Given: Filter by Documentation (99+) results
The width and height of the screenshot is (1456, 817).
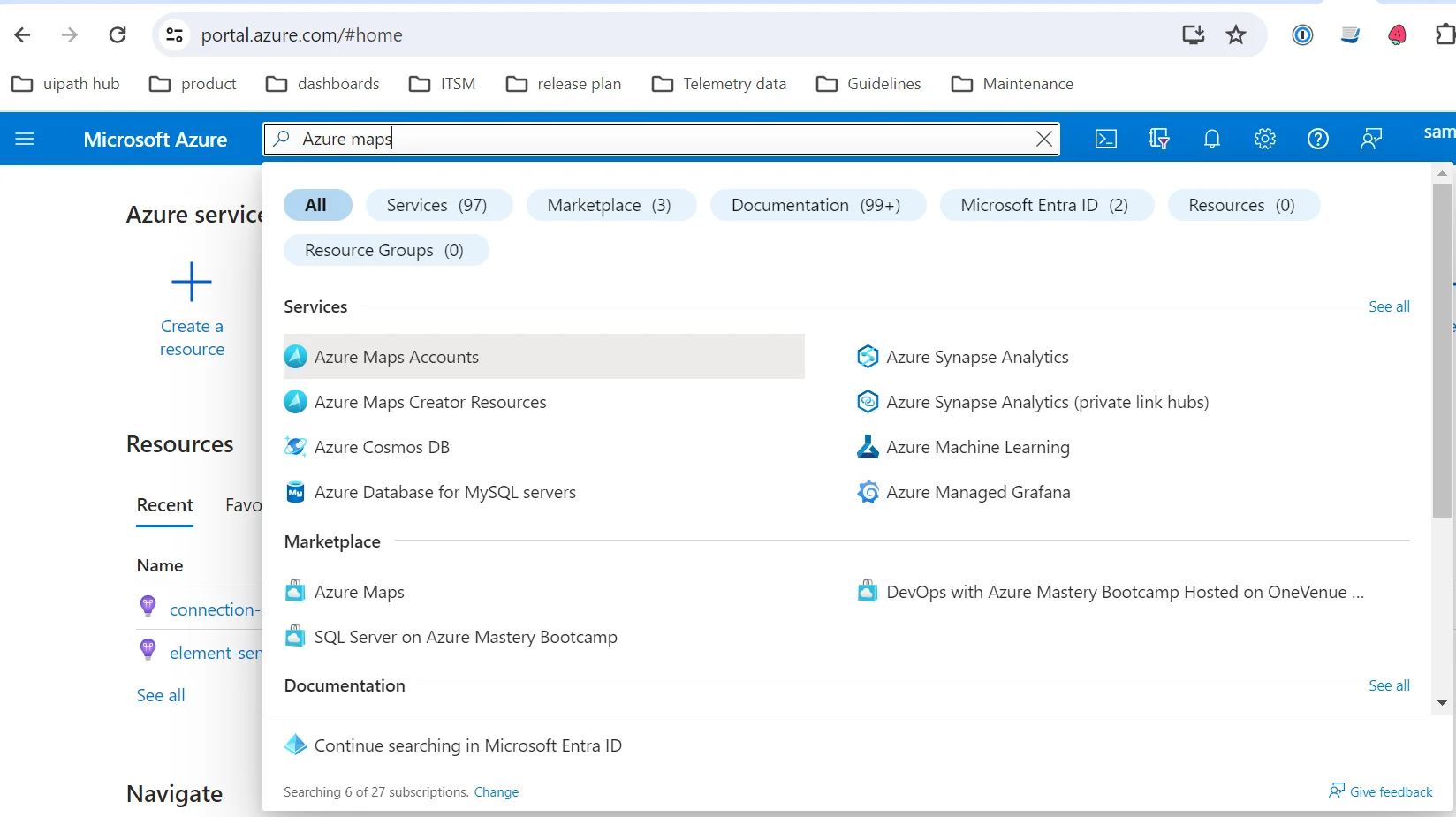Looking at the screenshot, I should tap(816, 205).
